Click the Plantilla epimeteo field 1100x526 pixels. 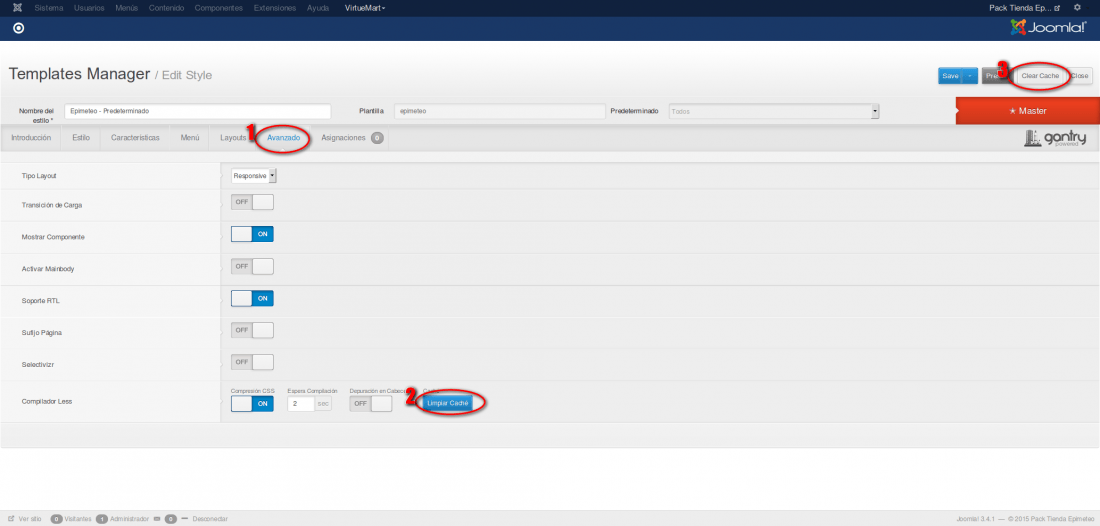[x=499, y=112]
